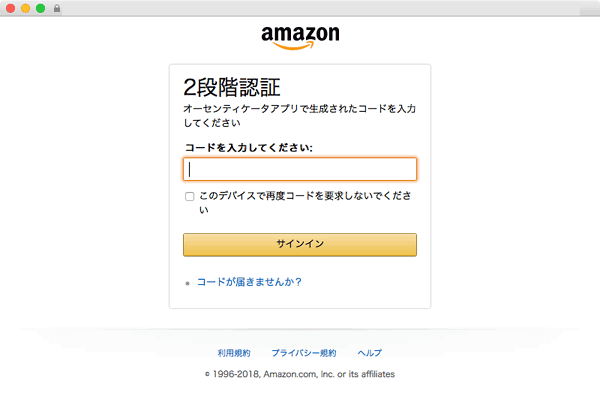Screen dimensions: 600x405
Task: Click the 2段階認証 heading
Action: 232,87
